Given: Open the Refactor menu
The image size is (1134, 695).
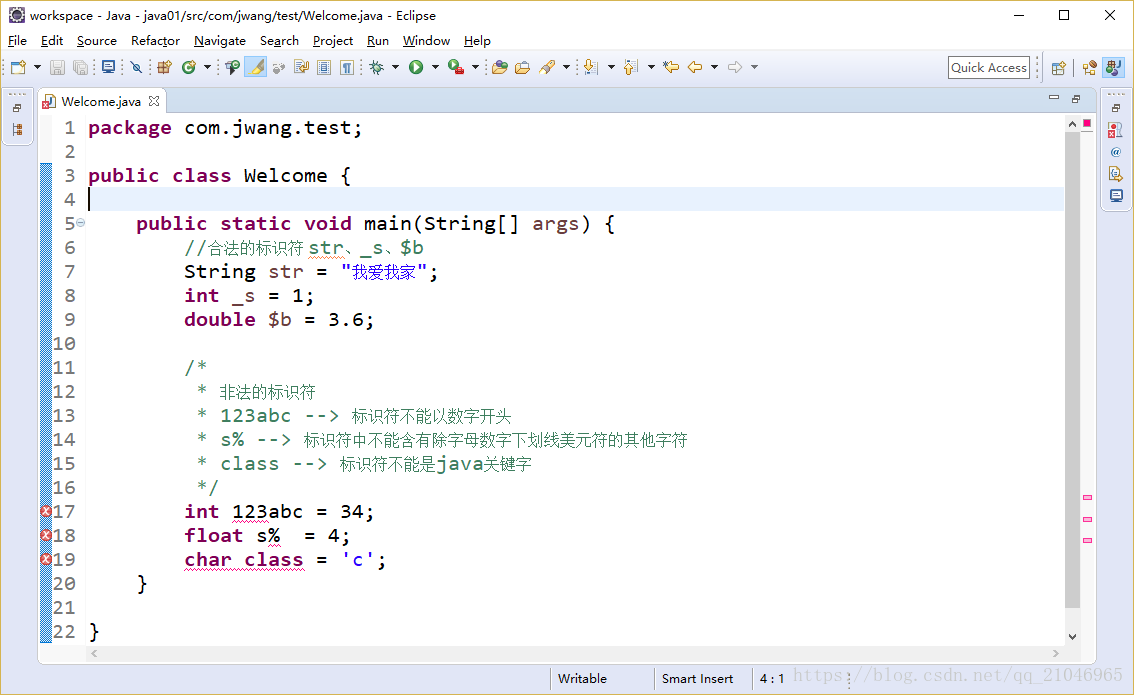Looking at the screenshot, I should tap(155, 40).
